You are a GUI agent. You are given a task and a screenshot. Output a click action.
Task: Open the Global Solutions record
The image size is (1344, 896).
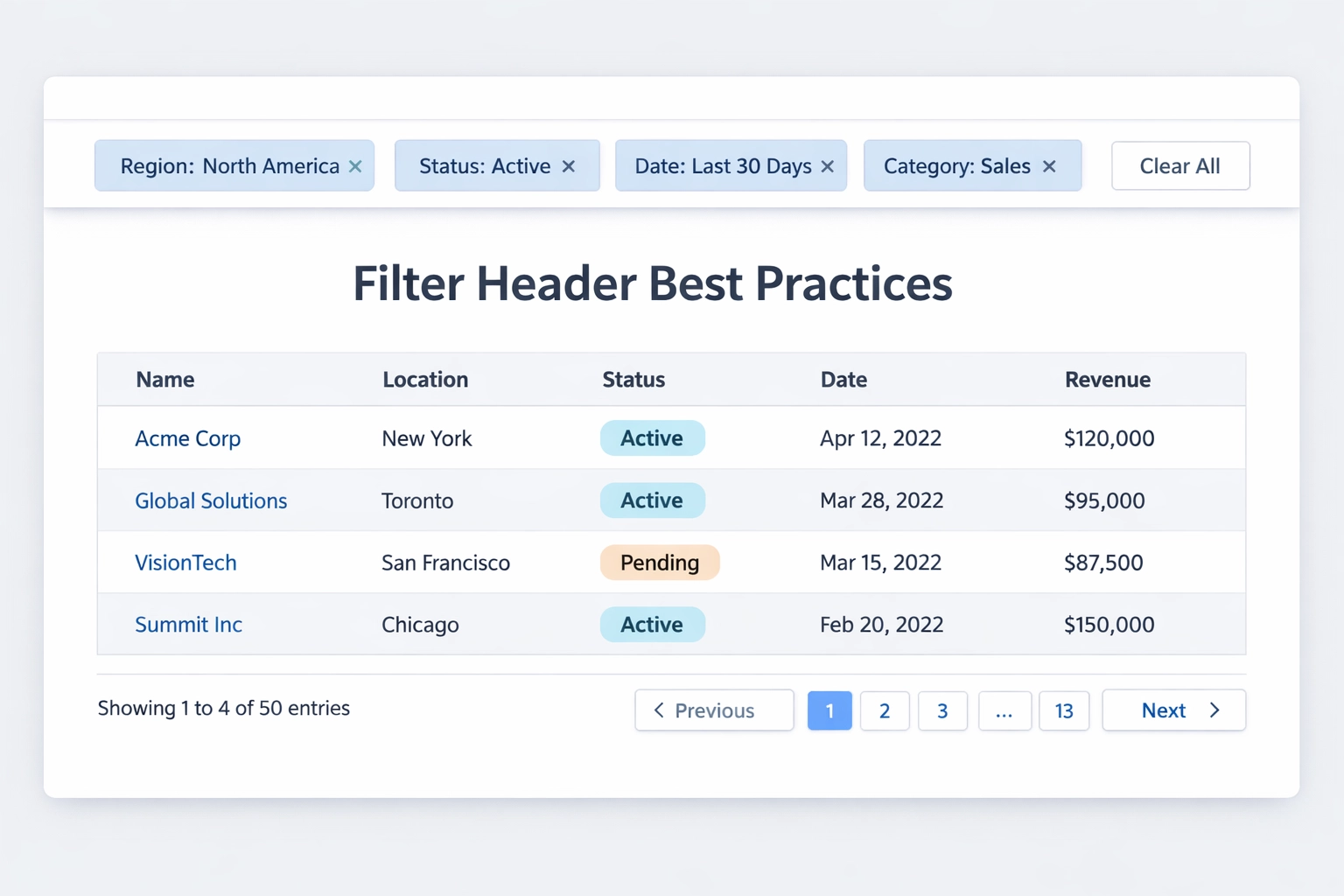click(x=211, y=500)
